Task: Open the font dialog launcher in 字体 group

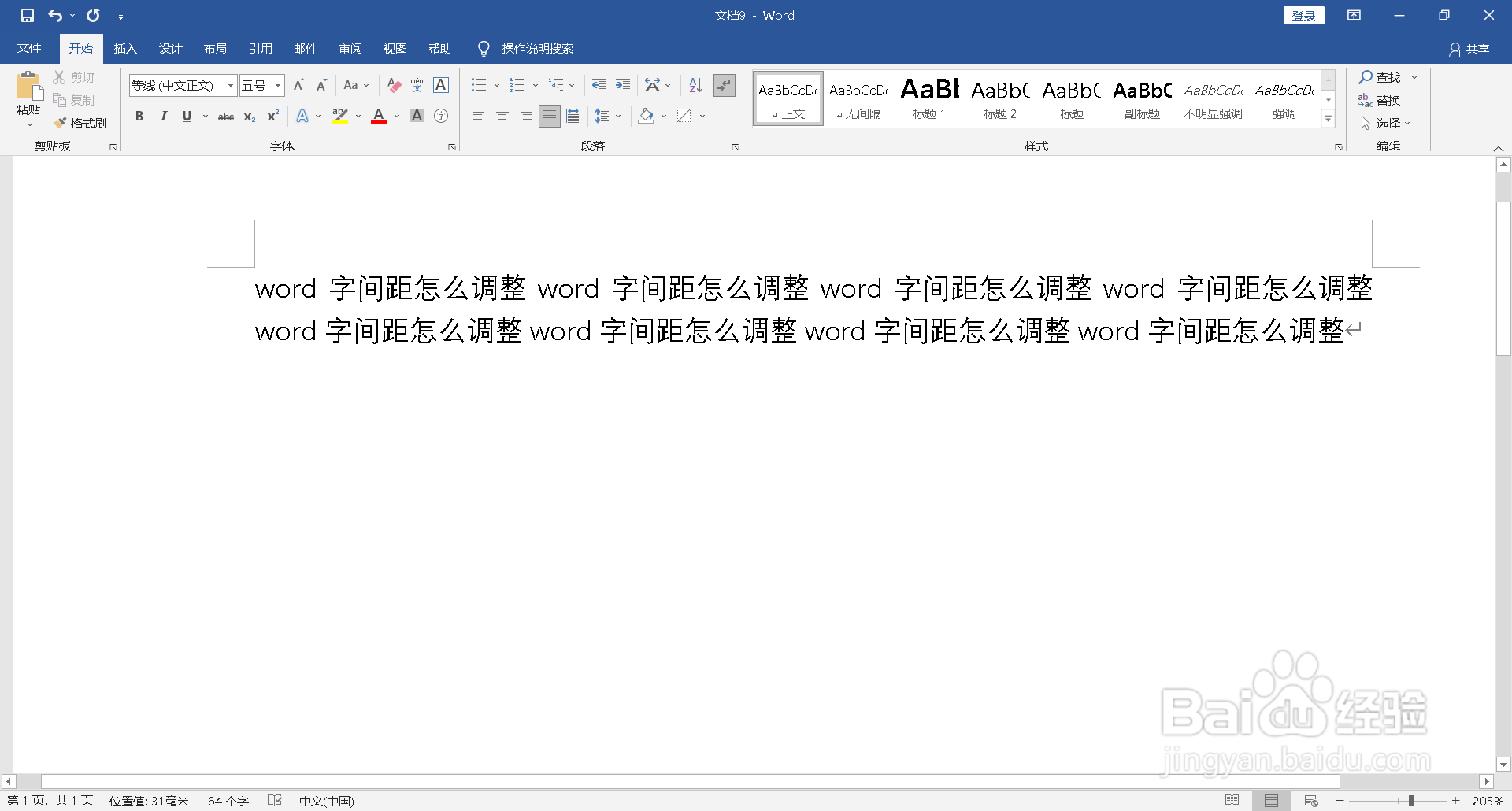Action: point(452,147)
